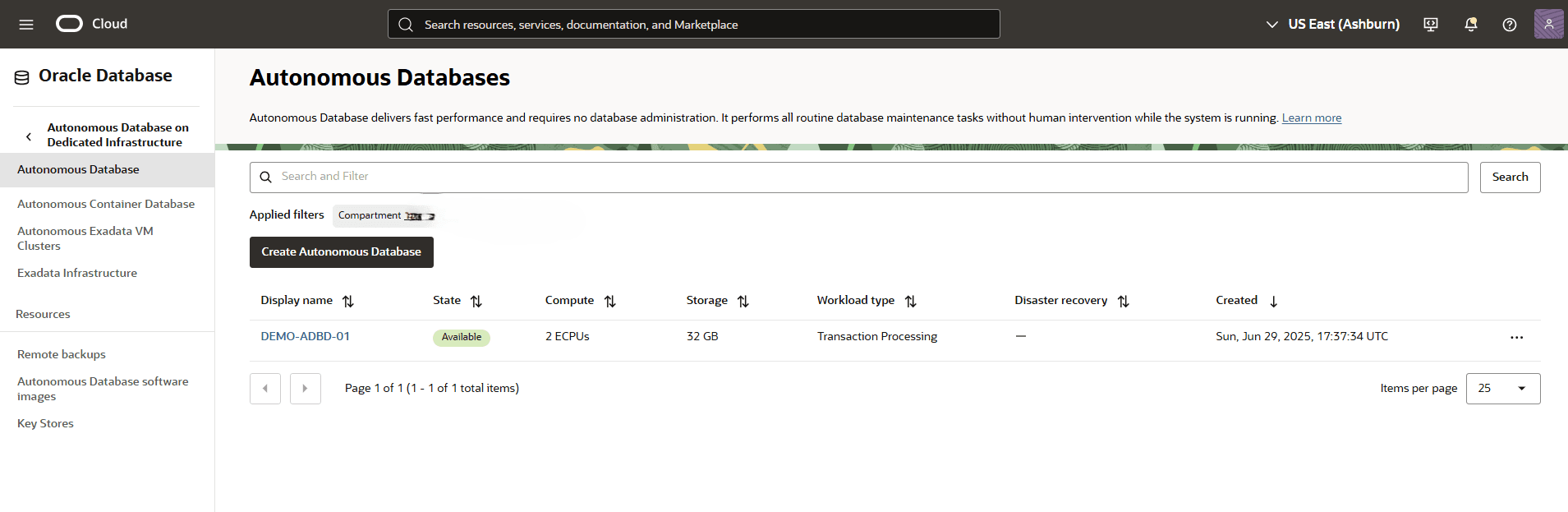The image size is (1568, 512).
Task: Click the 2 ECPUs compute cell
Action: point(568,336)
